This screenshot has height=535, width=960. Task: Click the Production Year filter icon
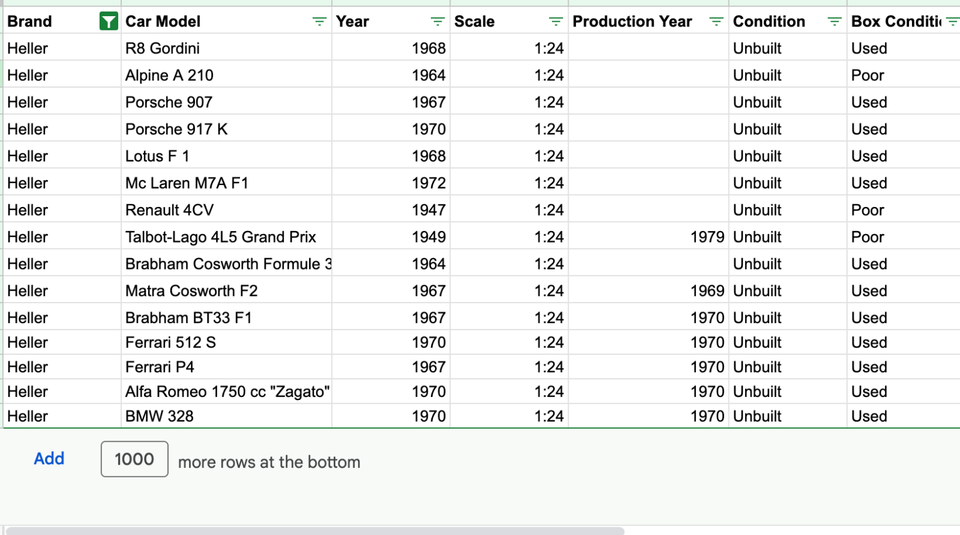716,21
